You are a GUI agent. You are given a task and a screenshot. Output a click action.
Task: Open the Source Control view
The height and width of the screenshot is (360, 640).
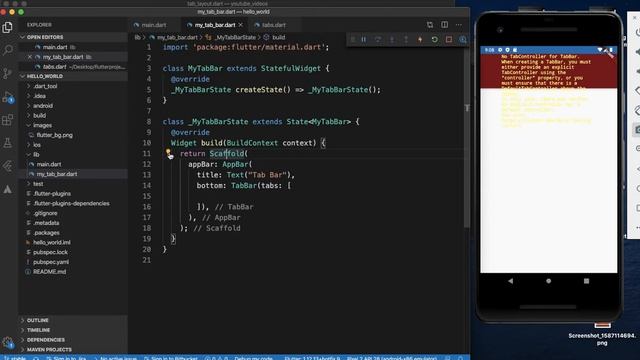[7, 73]
